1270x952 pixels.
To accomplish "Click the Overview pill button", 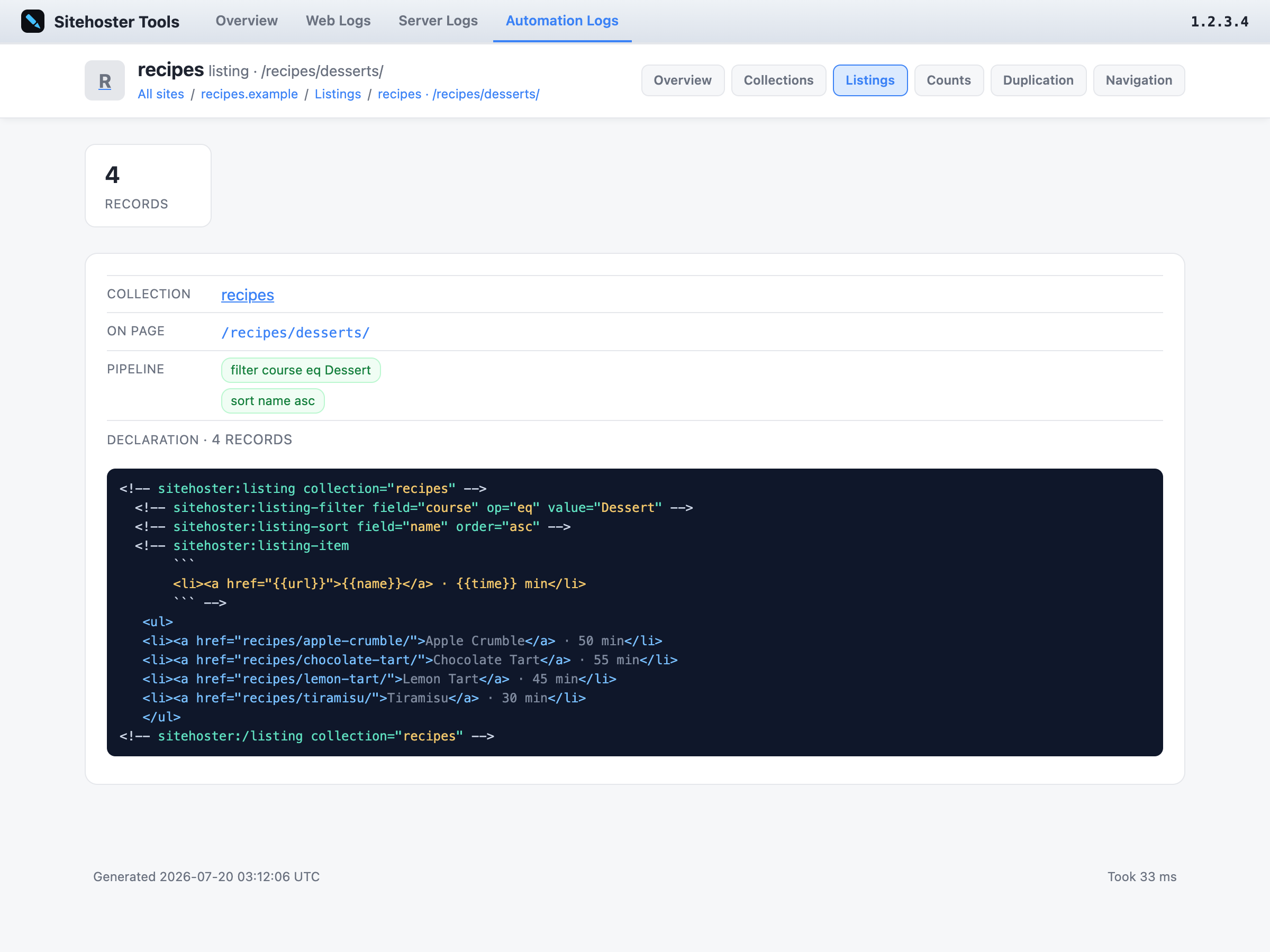I will click(683, 80).
